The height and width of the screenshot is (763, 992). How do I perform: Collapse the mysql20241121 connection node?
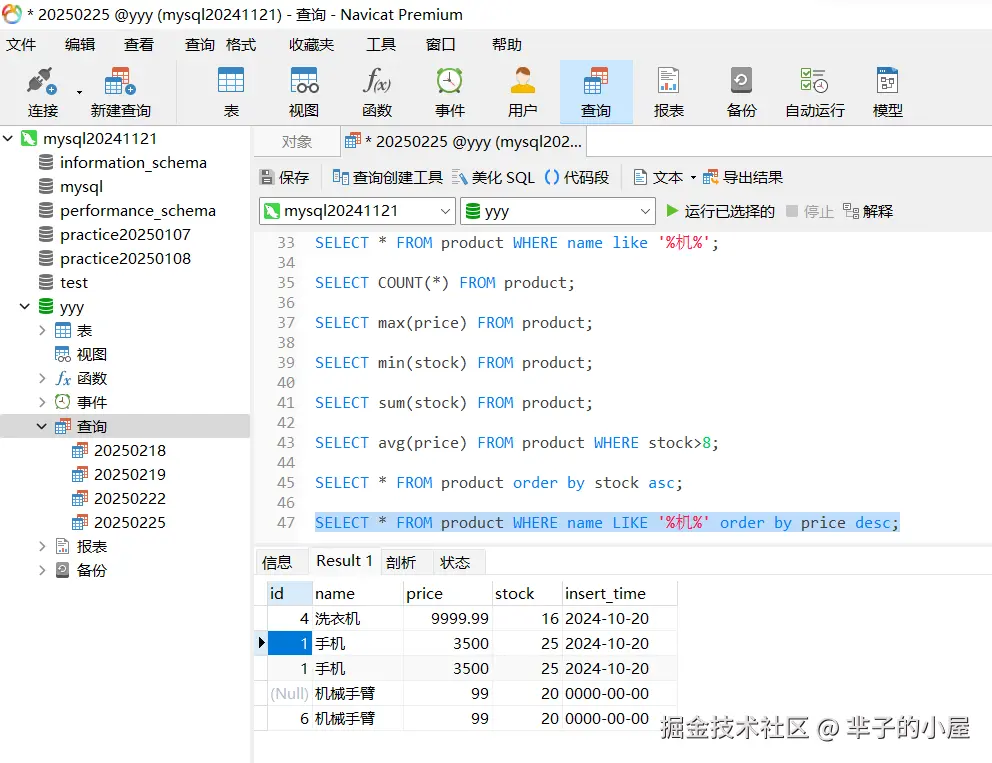tap(8, 138)
